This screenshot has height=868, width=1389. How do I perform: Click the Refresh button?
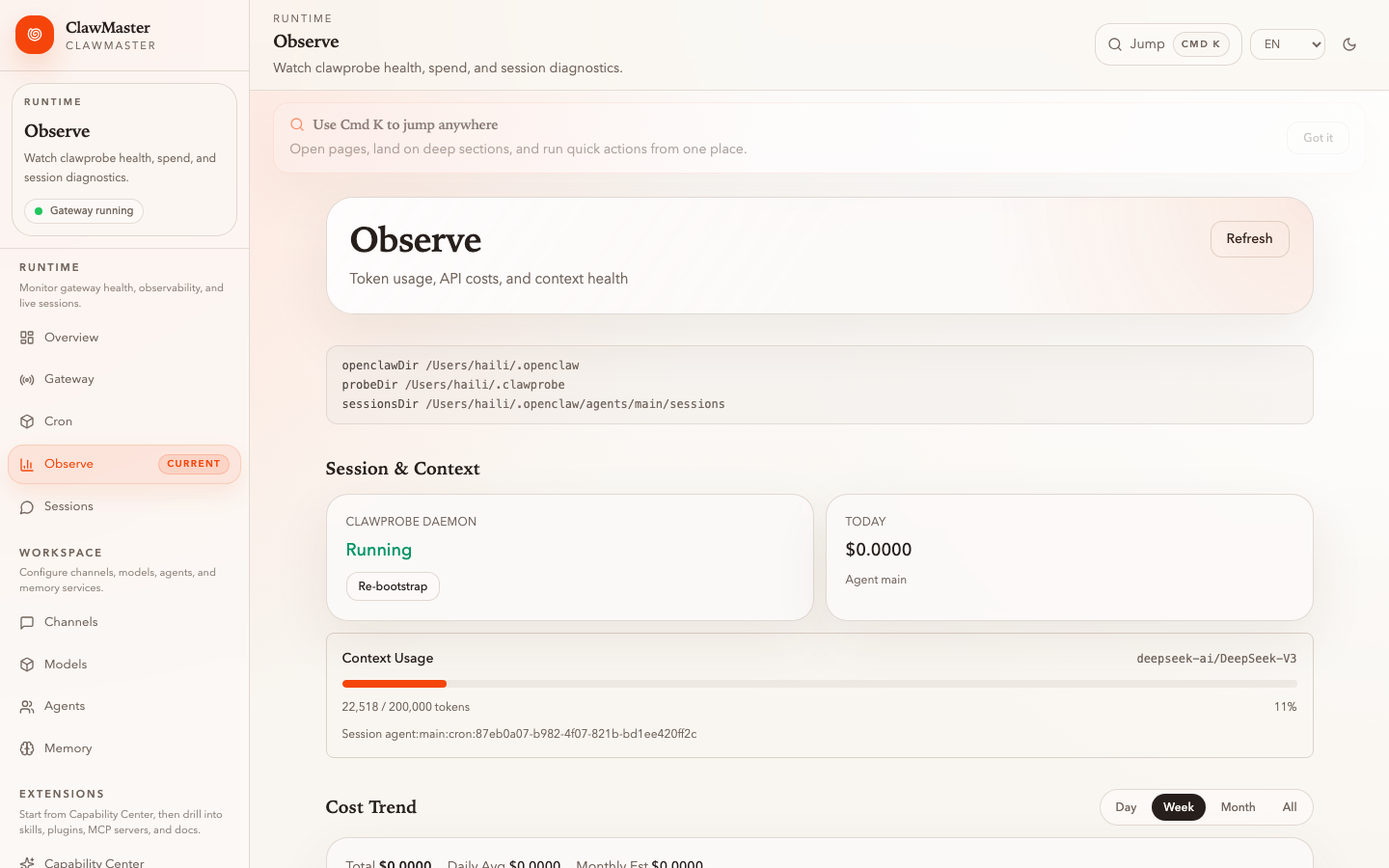click(1249, 239)
